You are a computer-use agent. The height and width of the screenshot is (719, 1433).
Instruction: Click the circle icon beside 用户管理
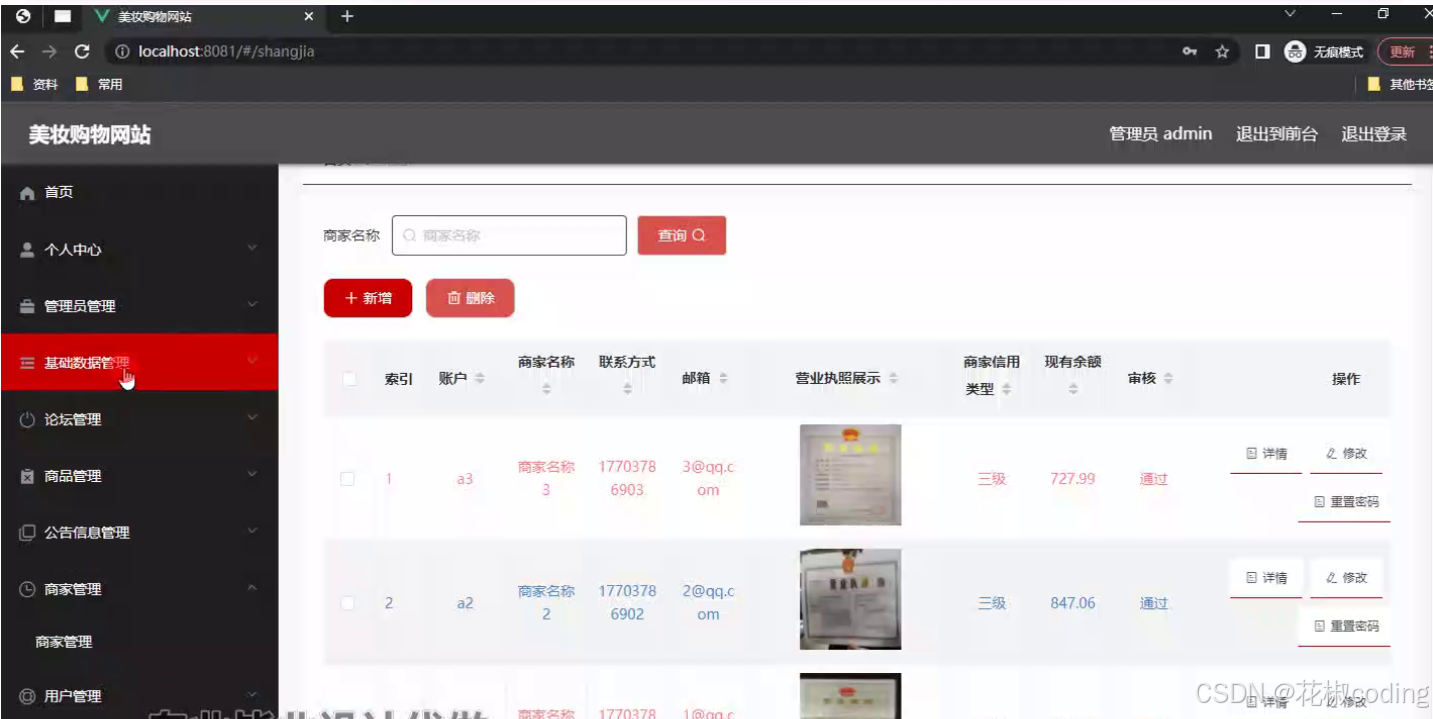click(x=28, y=696)
